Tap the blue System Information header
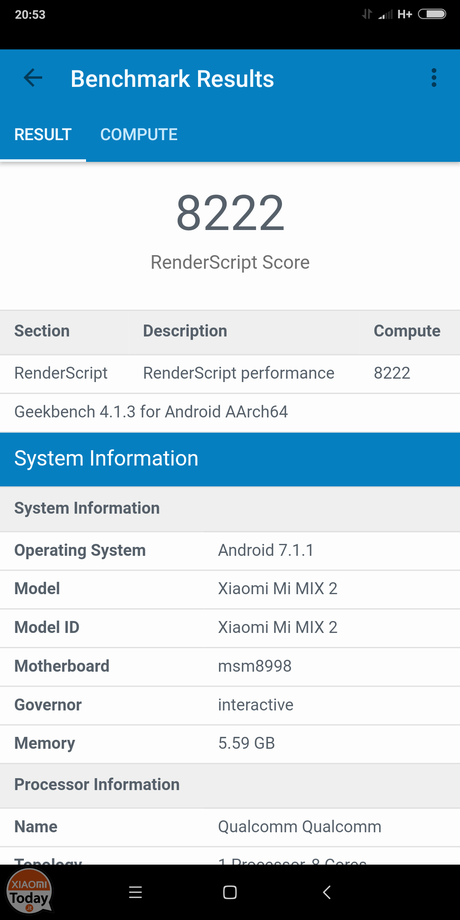Viewport: 460px width, 920px height. [230, 459]
